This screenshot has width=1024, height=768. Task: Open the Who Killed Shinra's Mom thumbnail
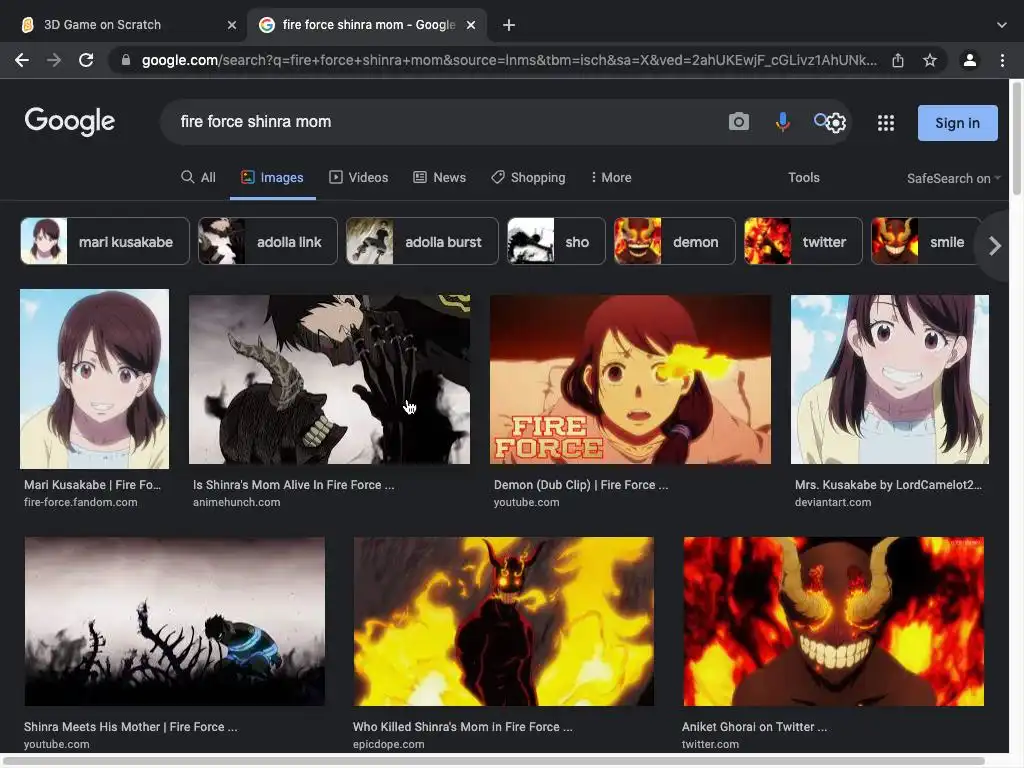click(x=504, y=621)
